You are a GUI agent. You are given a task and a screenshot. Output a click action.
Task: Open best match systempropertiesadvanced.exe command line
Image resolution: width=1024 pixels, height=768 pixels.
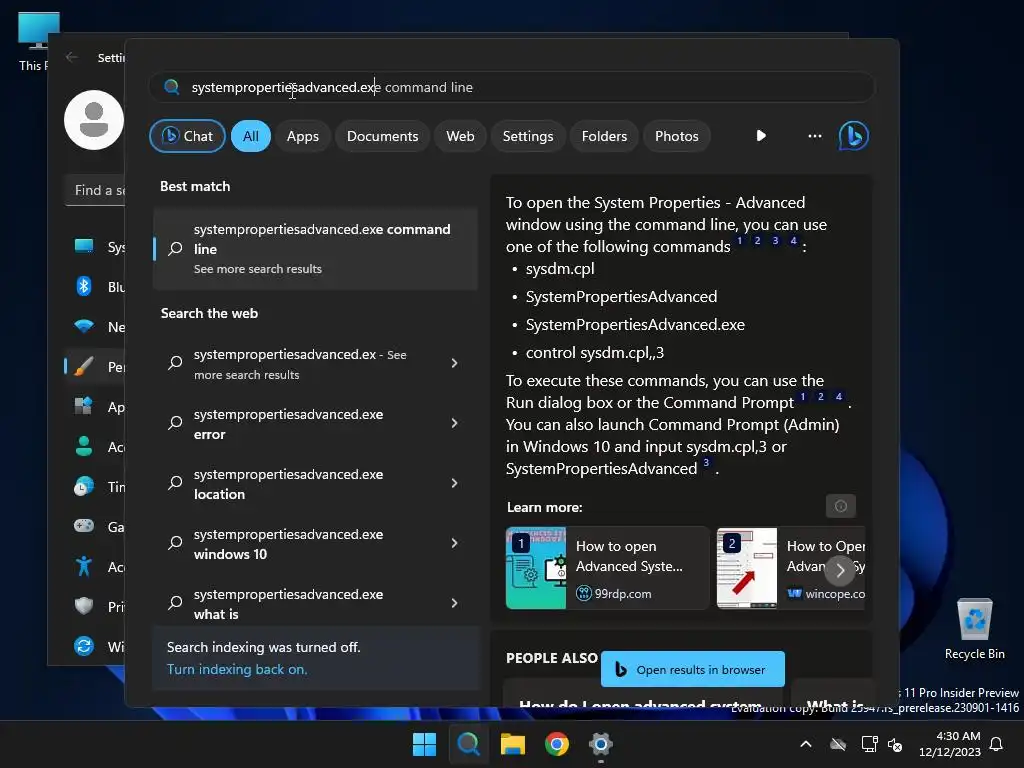(316, 249)
